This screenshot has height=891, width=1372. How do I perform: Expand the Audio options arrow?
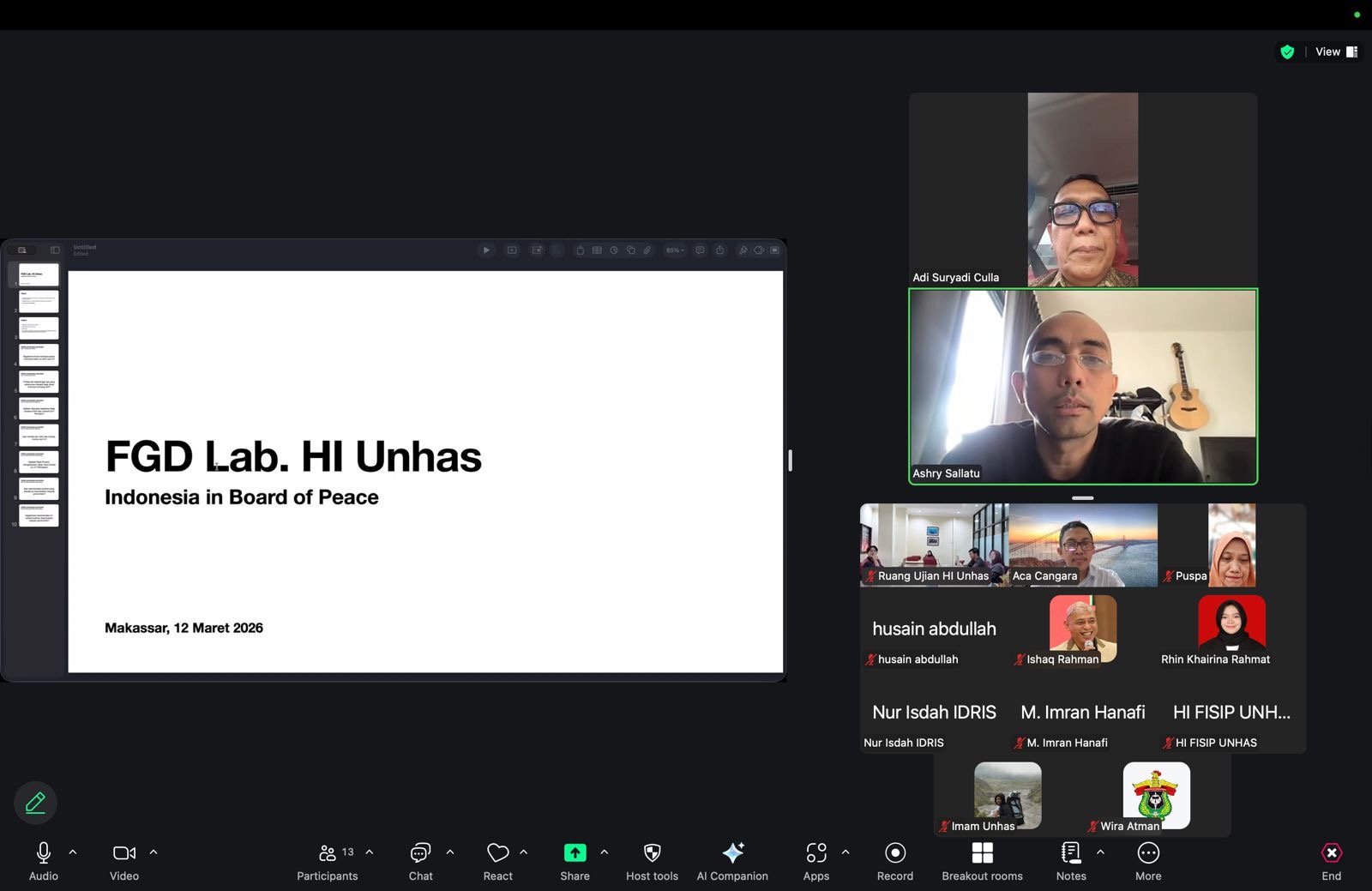click(73, 852)
